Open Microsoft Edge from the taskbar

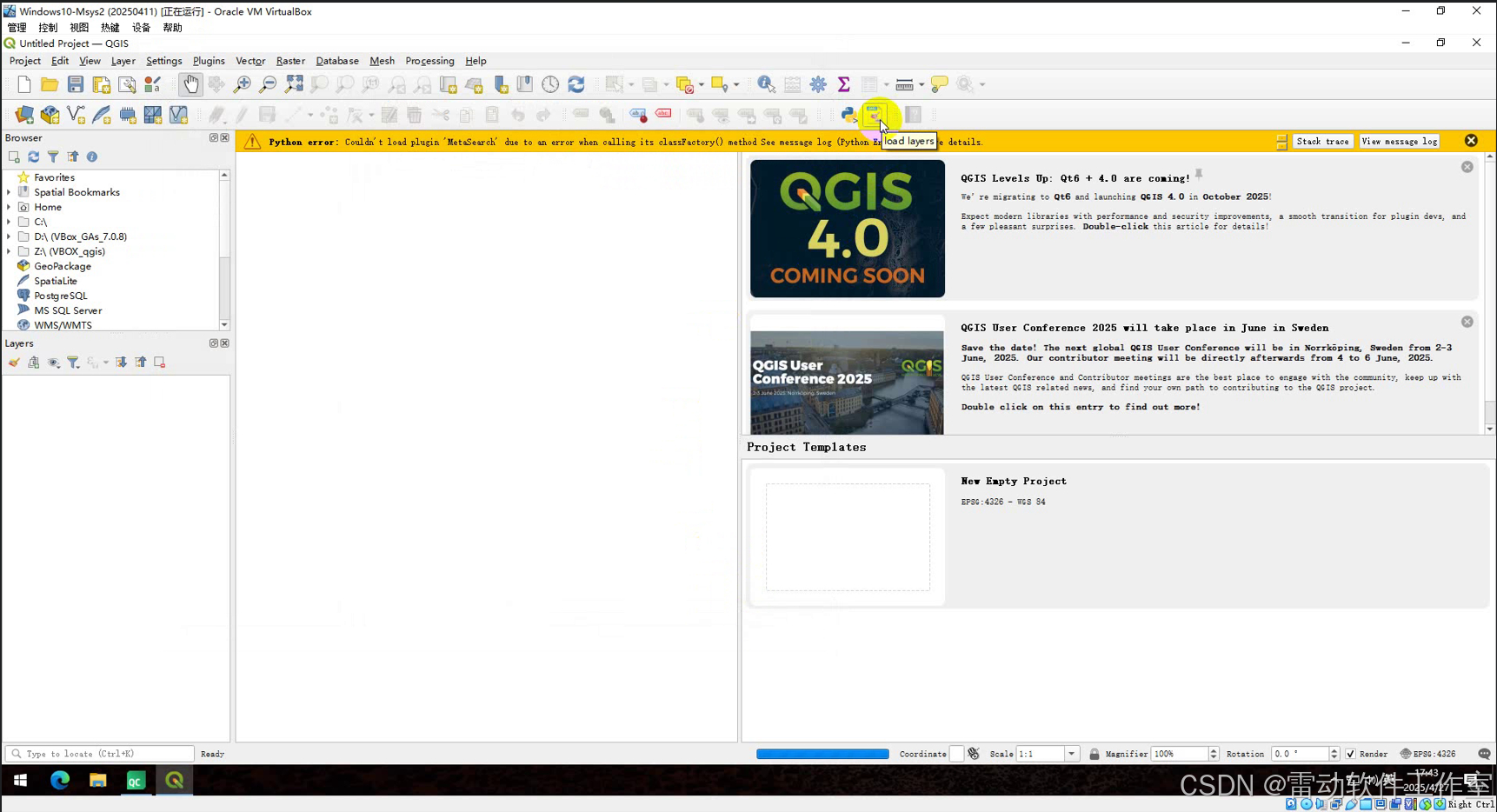click(59, 781)
